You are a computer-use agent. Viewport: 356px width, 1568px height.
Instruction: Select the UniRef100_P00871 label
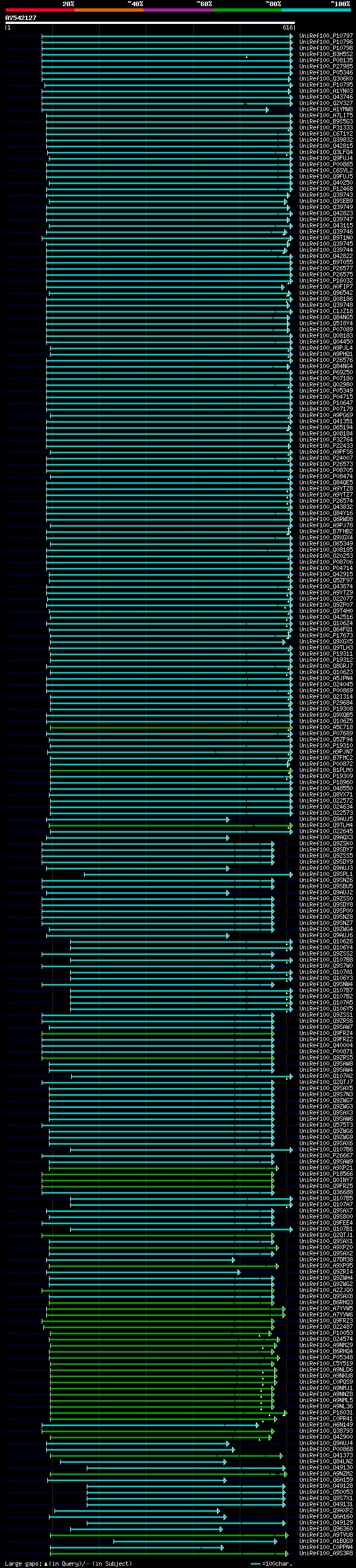326,1051
